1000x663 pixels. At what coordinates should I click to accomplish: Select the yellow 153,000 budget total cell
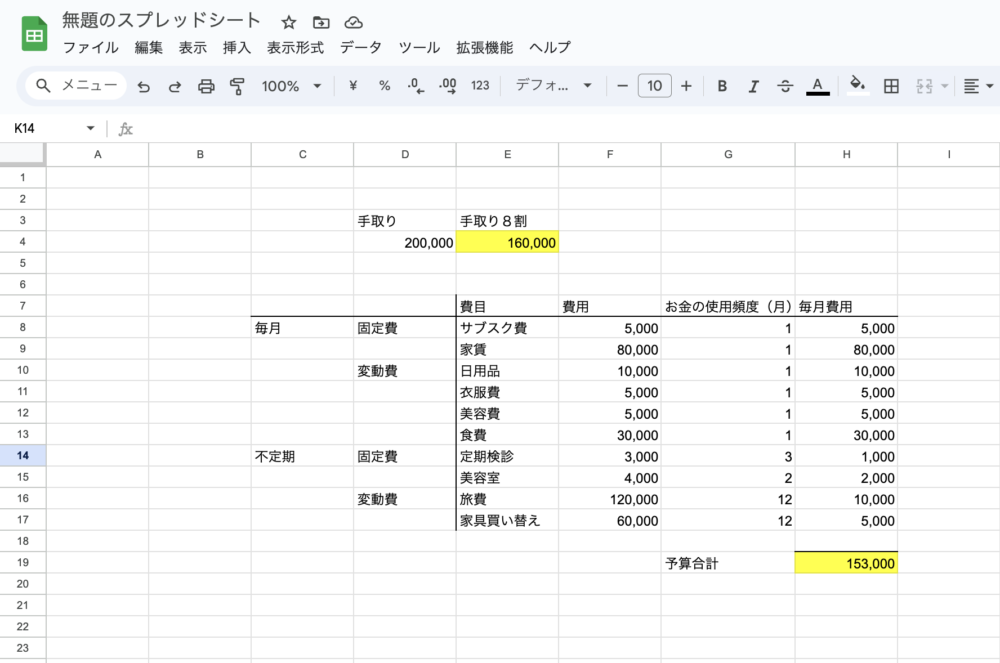pos(846,563)
